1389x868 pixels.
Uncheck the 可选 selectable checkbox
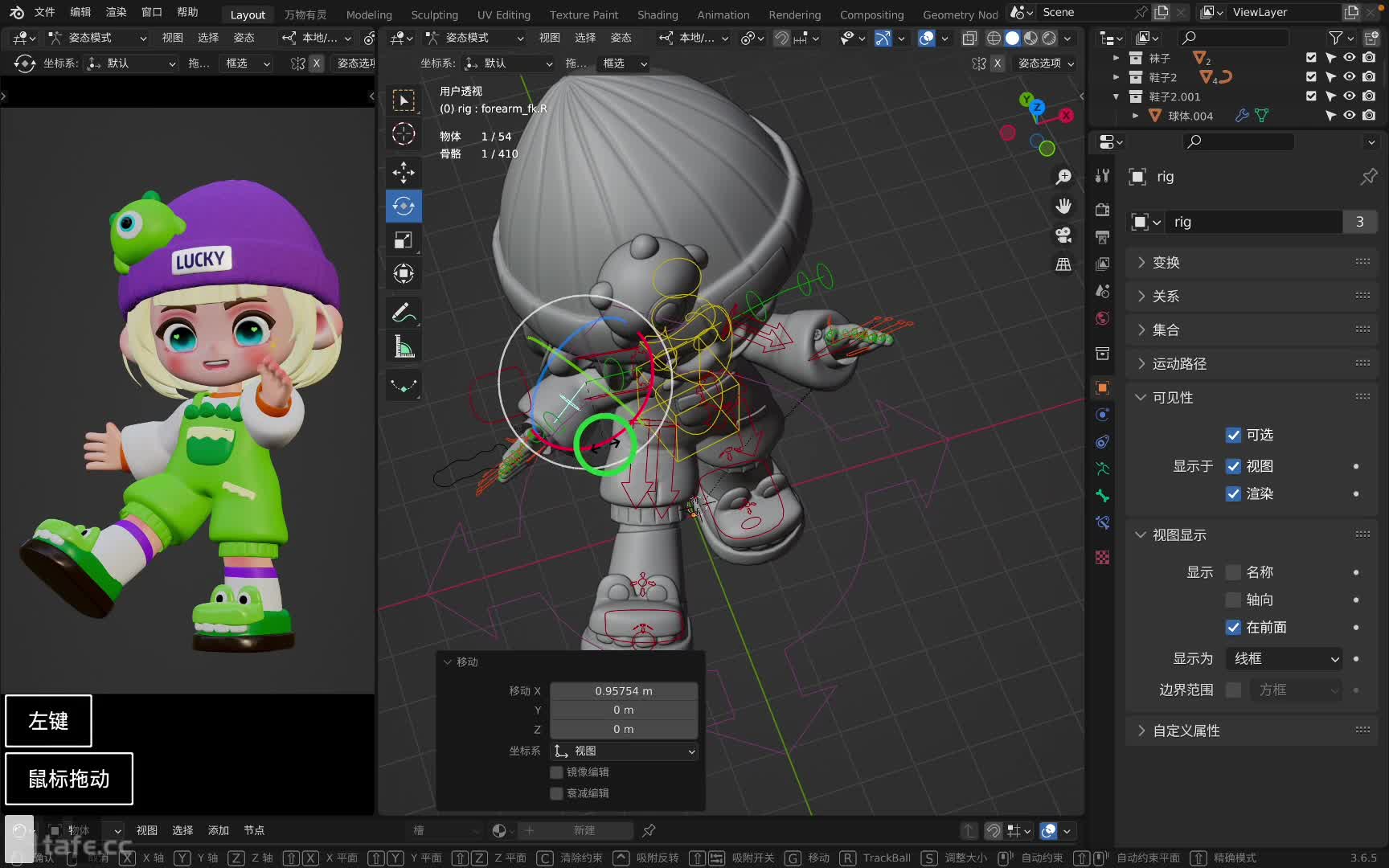[1233, 435]
